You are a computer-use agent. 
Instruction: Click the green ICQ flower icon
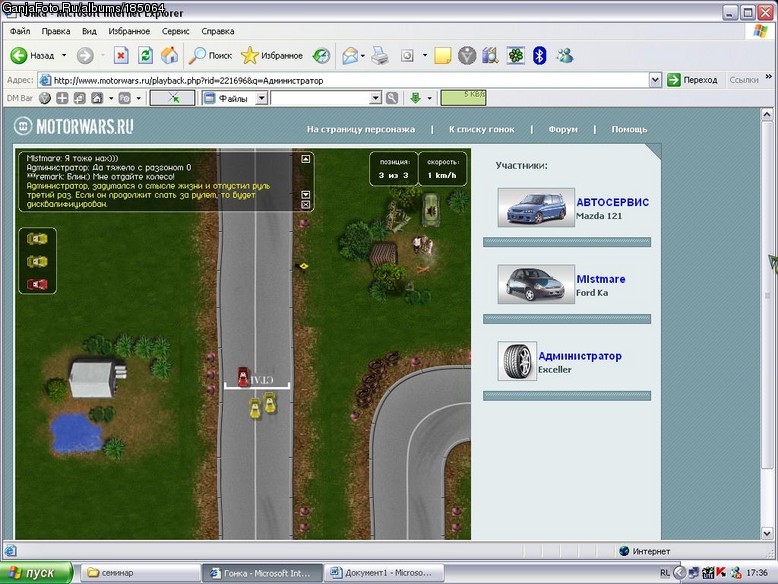tap(516, 56)
